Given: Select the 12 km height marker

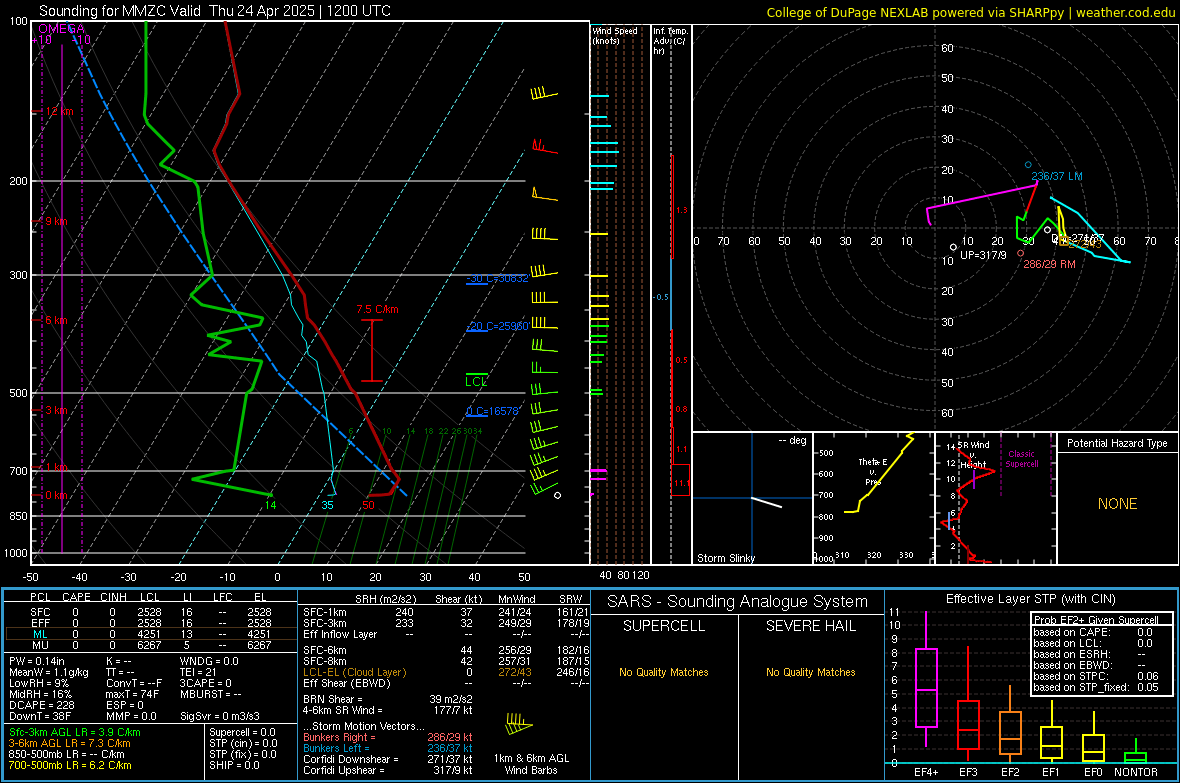Looking at the screenshot, I should [x=53, y=111].
